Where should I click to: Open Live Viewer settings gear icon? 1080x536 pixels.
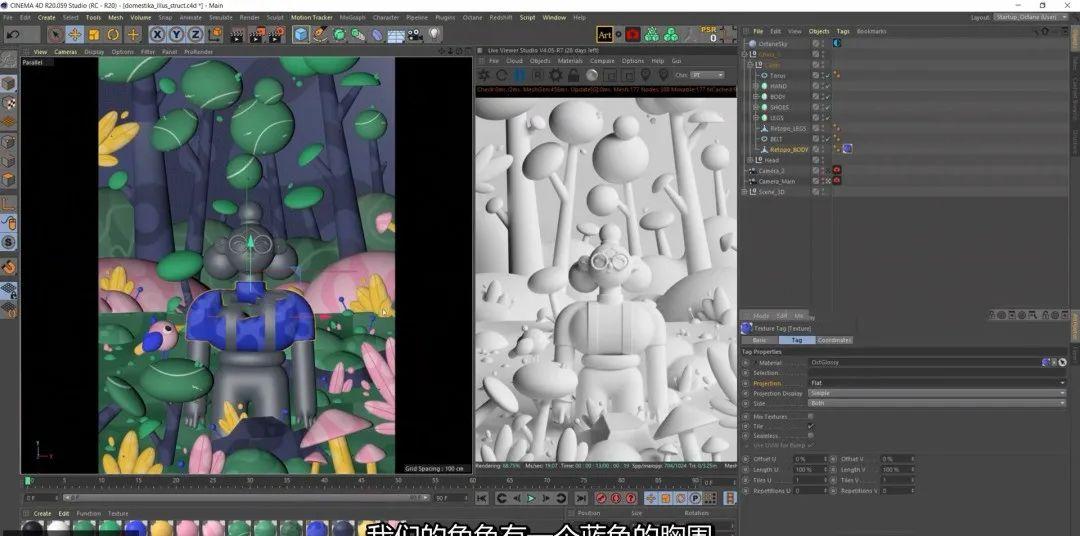[555, 75]
